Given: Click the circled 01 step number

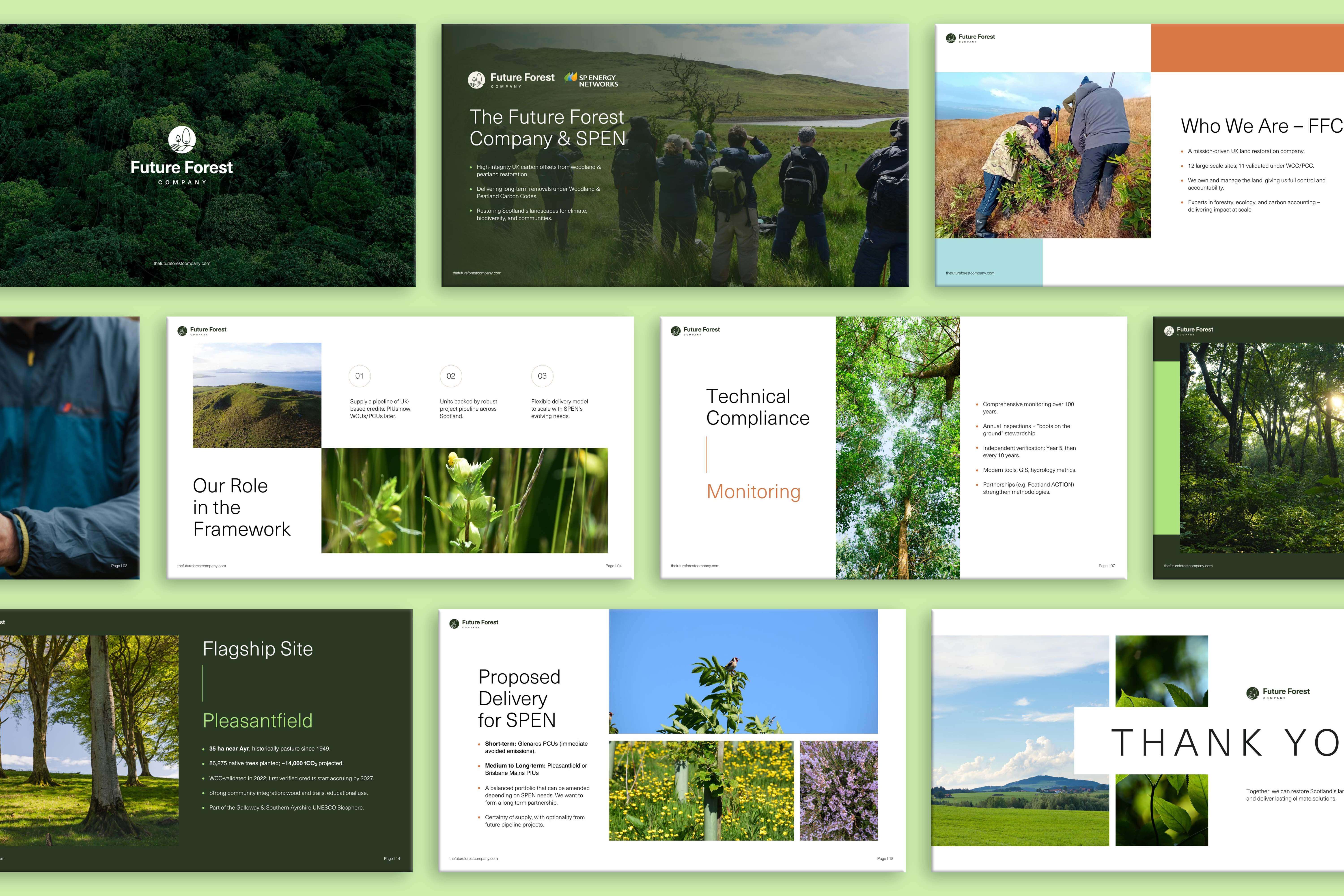Looking at the screenshot, I should (360, 376).
